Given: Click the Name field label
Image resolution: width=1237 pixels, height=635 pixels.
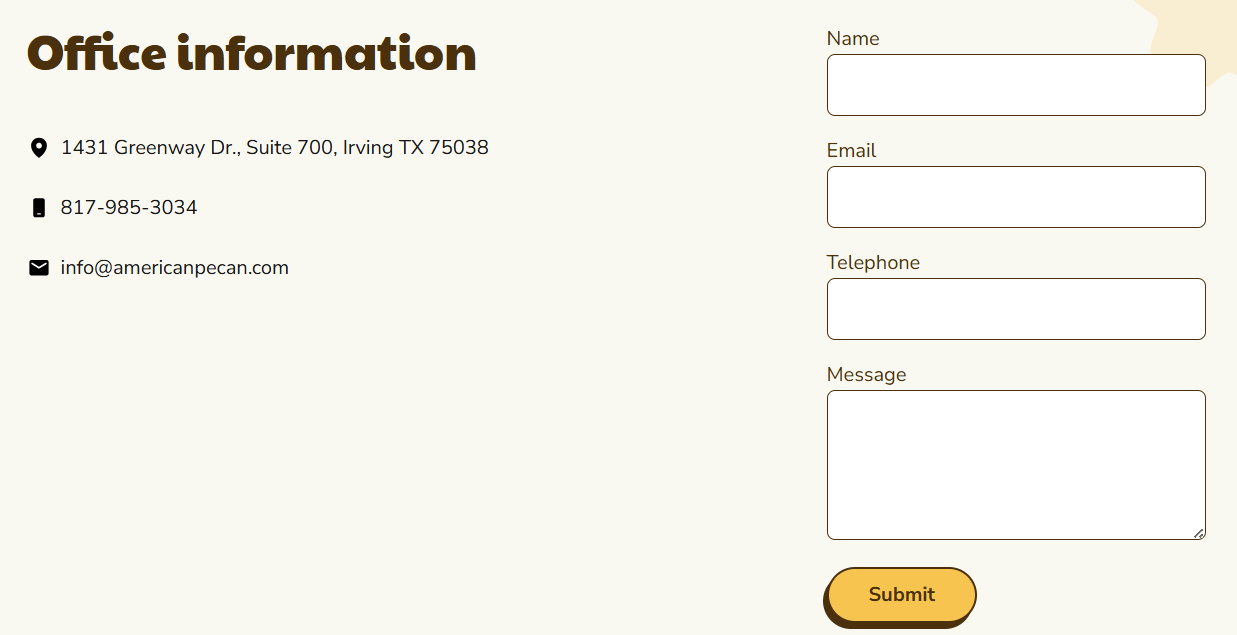Looking at the screenshot, I should point(853,39).
